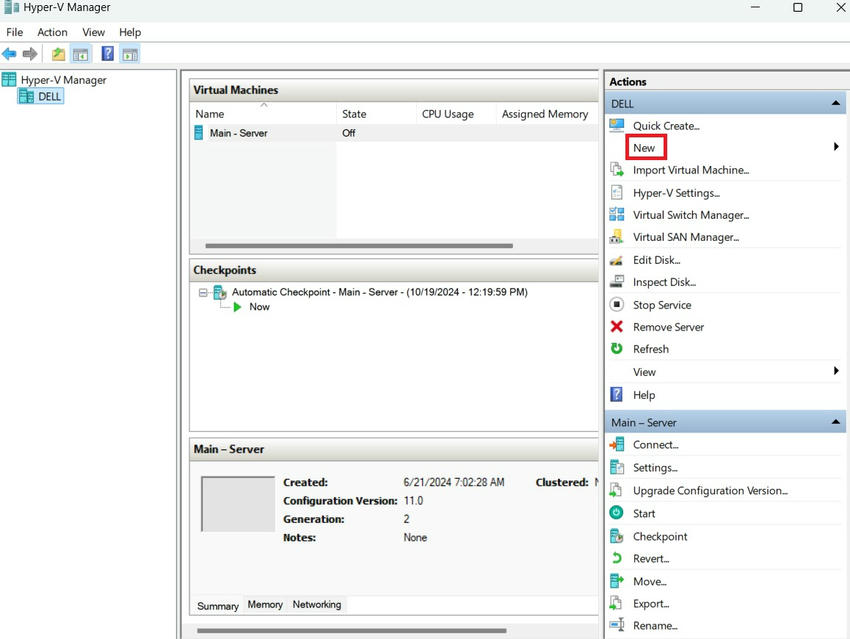Select the Automatic Checkpoint - Main - Server entry
Viewport: 850px width, 639px height.
(379, 292)
